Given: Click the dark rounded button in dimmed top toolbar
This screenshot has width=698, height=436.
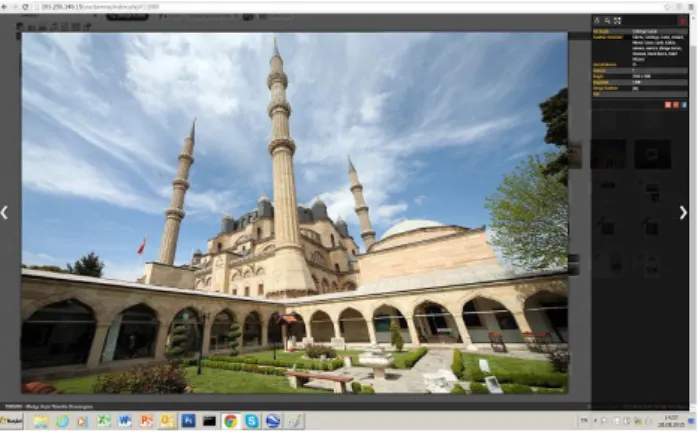Looking at the screenshot, I should point(127,17).
